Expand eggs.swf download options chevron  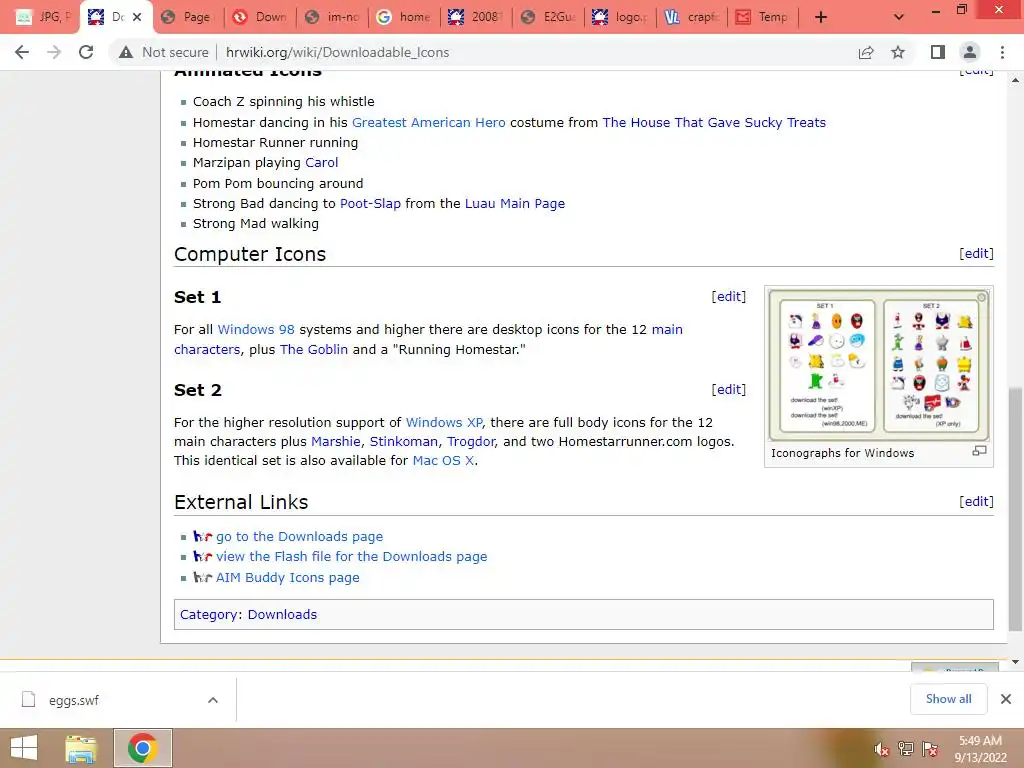point(213,700)
